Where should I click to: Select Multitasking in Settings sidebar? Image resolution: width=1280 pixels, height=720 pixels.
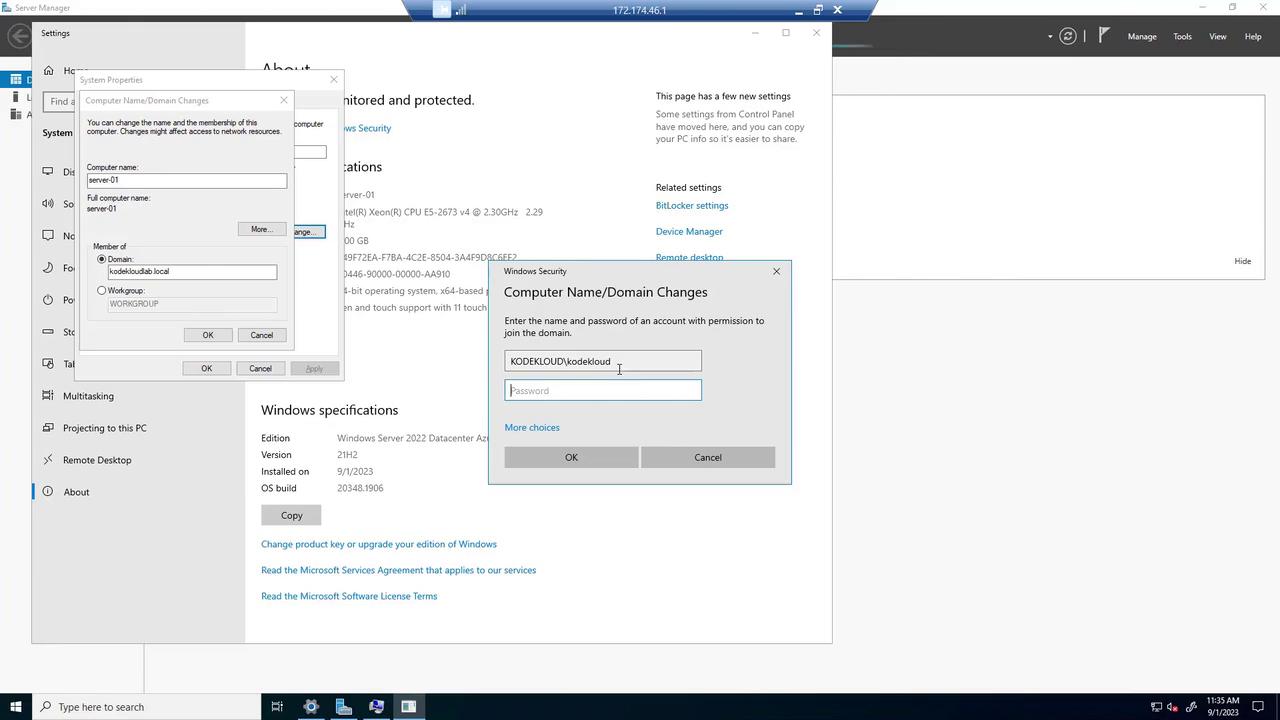pyautogui.click(x=88, y=396)
